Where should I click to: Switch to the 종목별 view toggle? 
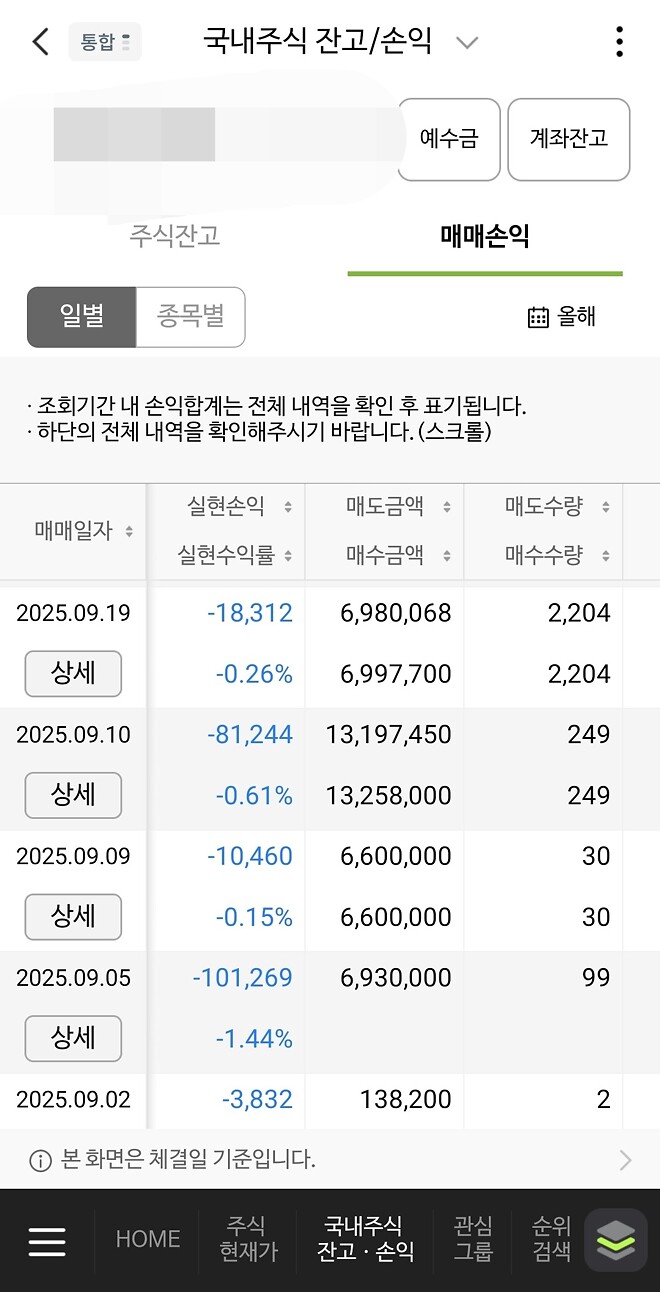click(x=191, y=316)
